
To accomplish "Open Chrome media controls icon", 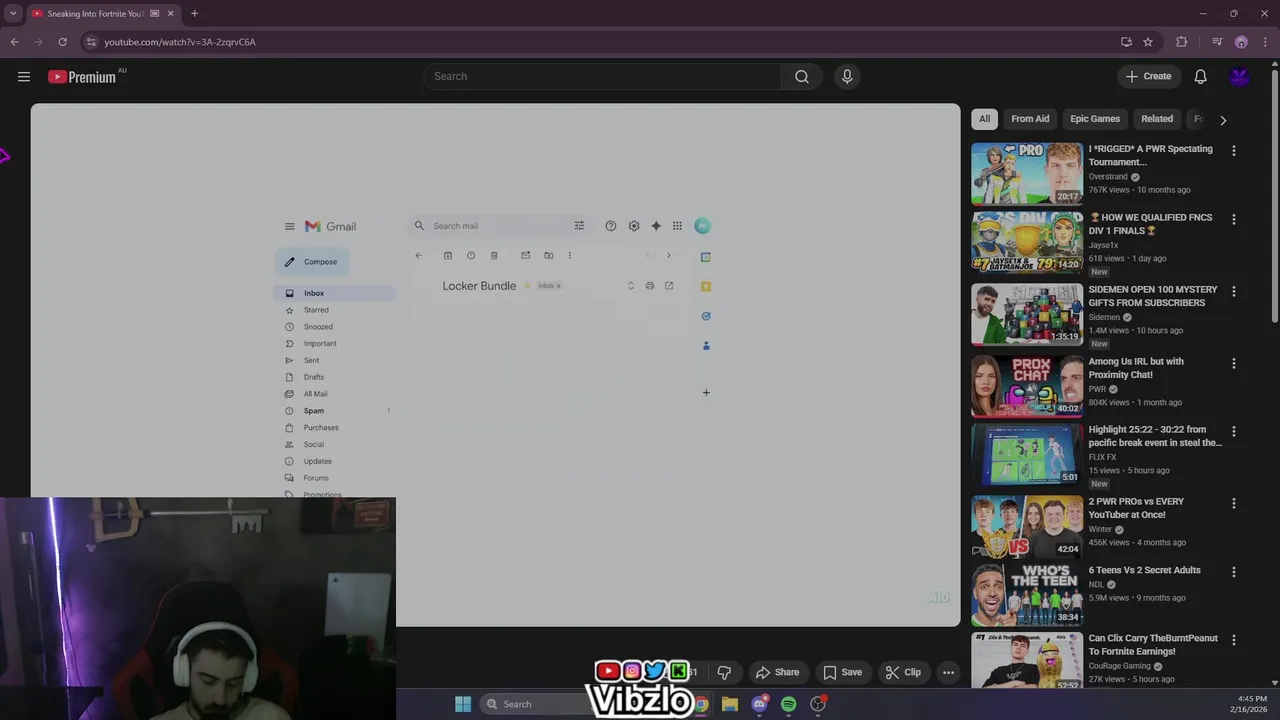I will click(1217, 42).
